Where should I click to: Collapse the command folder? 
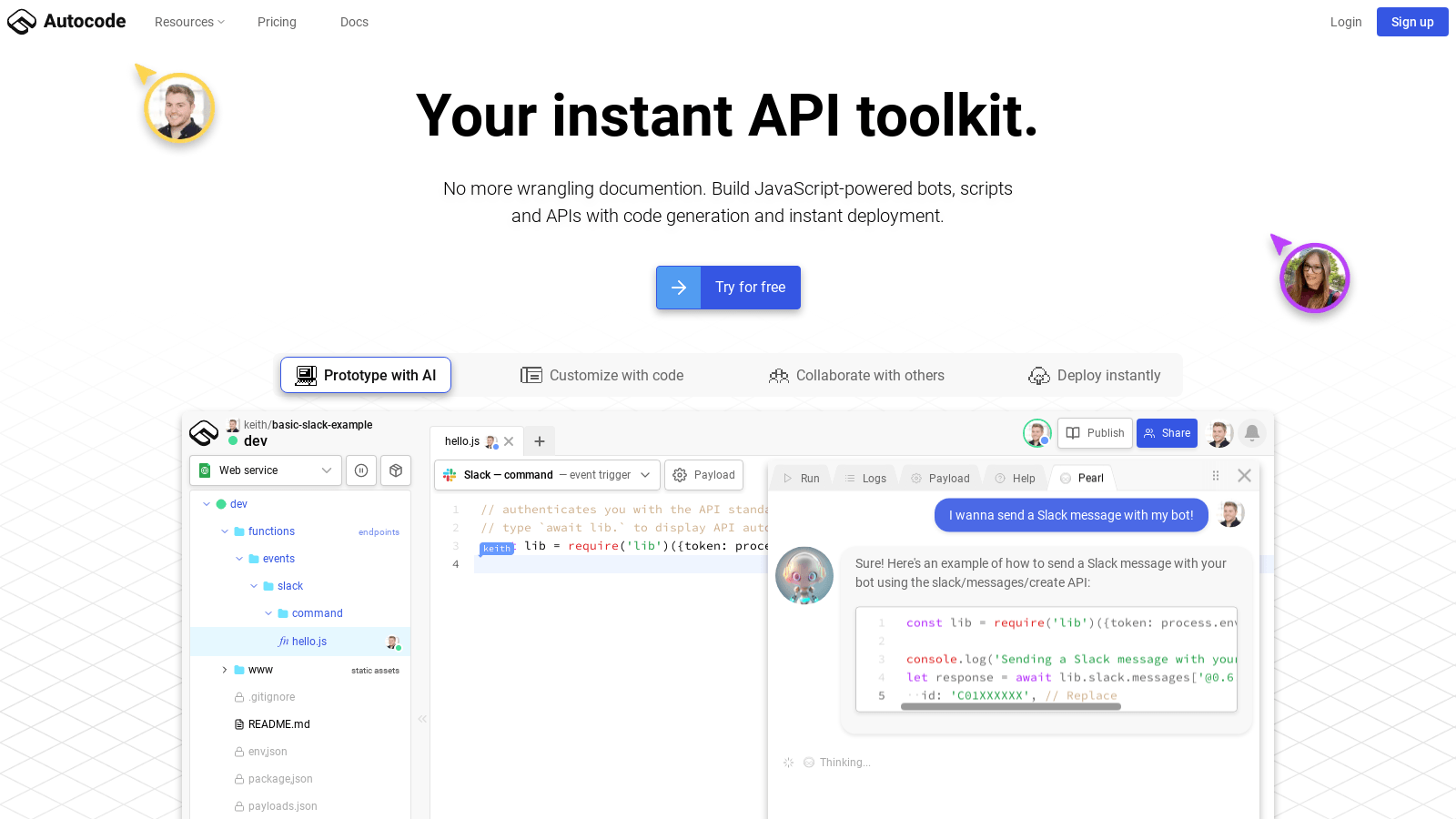click(x=268, y=613)
